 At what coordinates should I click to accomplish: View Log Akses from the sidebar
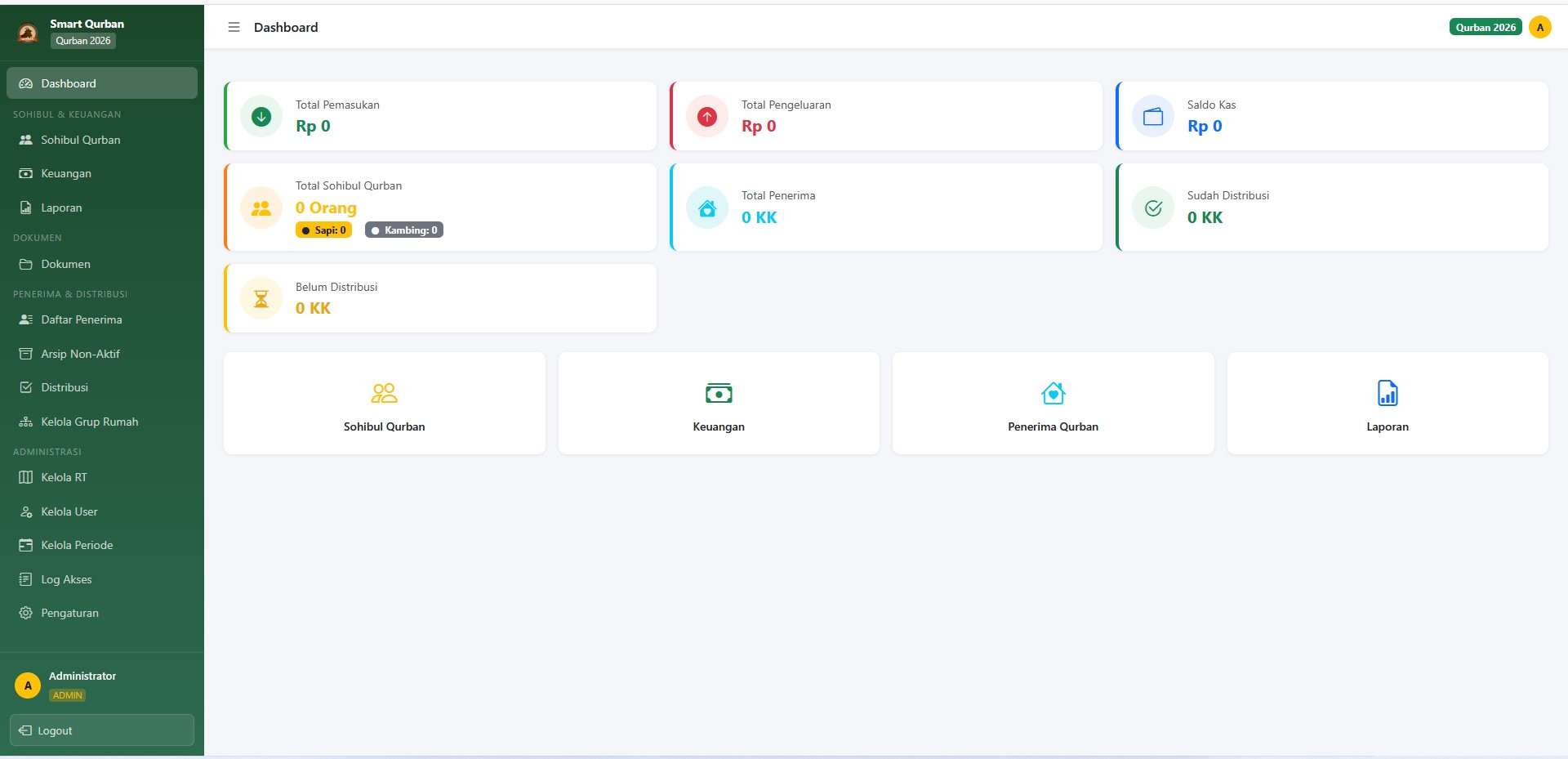102,579
